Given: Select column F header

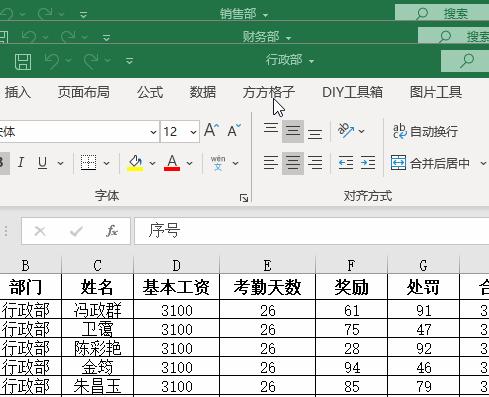Looking at the screenshot, I should (351, 266).
